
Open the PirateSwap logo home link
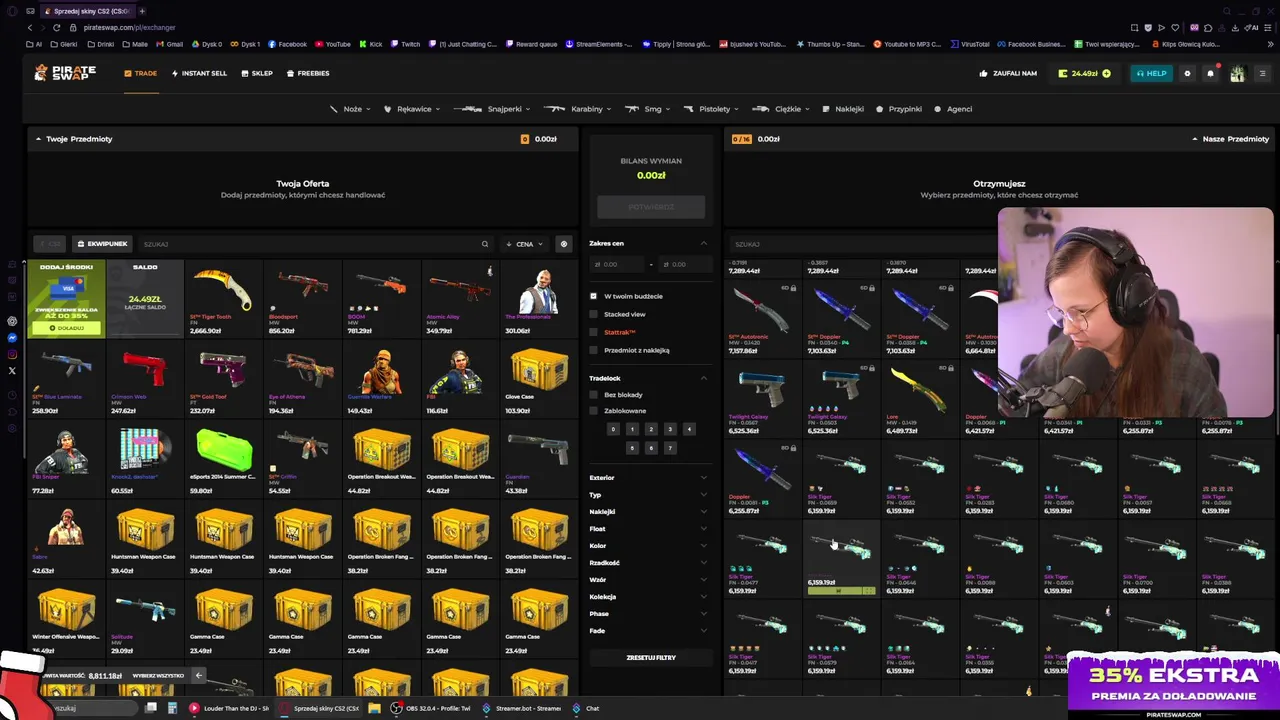point(65,73)
